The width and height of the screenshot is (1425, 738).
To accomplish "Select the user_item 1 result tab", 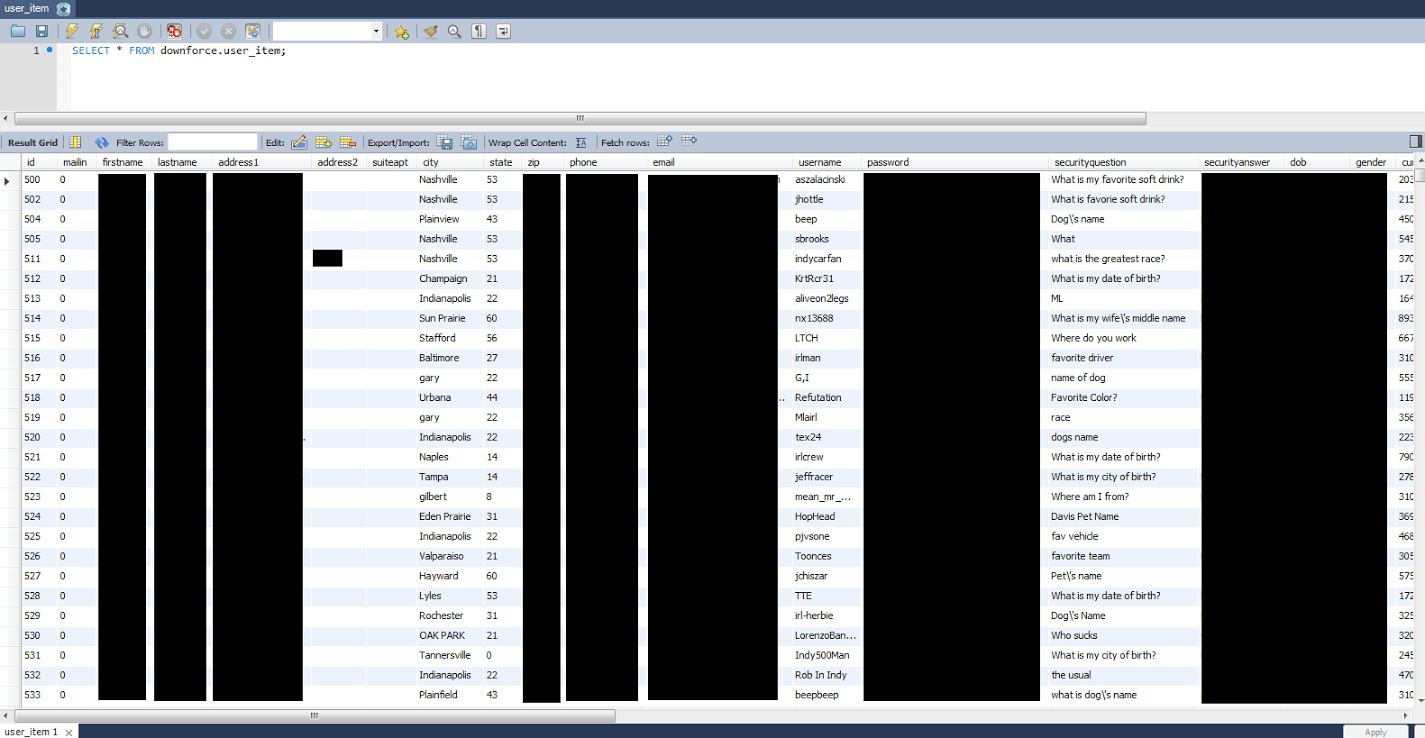I will pos(32,732).
